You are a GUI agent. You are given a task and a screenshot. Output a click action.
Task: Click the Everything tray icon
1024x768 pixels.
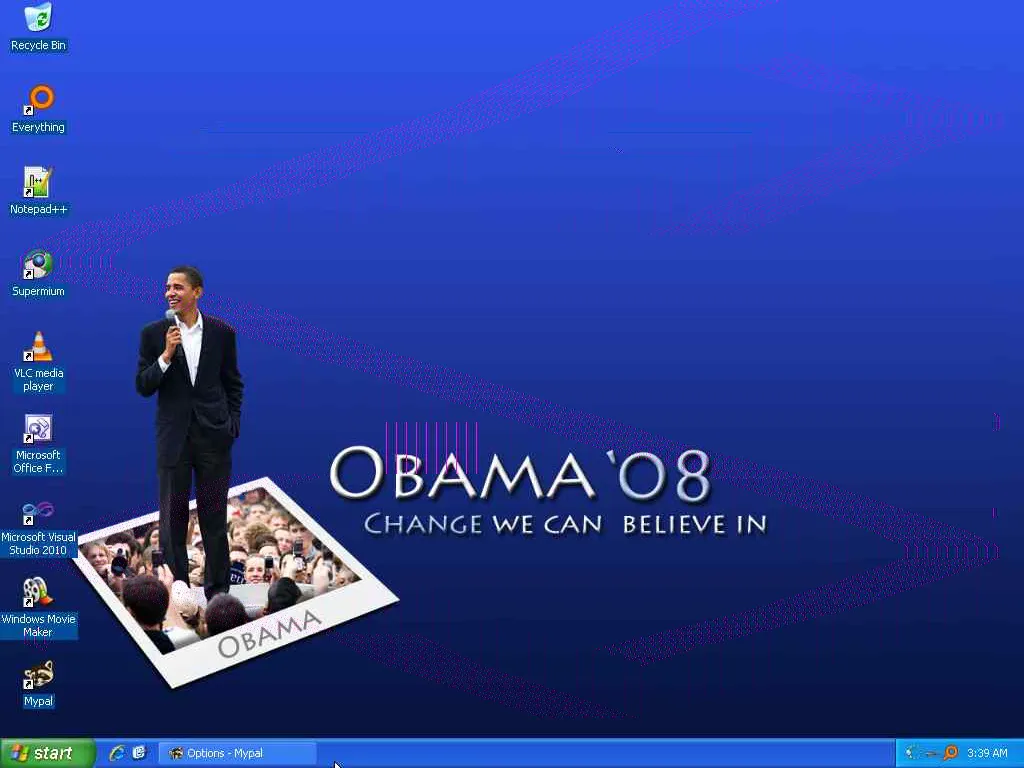coord(951,753)
